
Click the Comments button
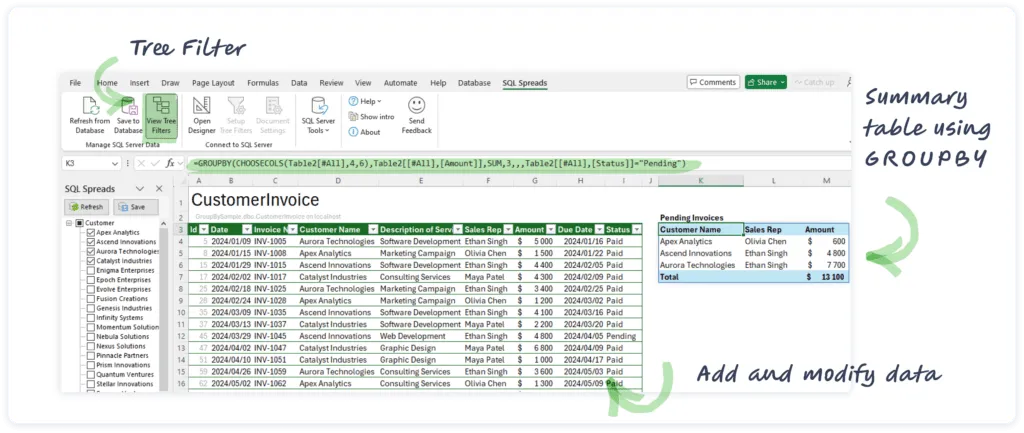point(712,82)
